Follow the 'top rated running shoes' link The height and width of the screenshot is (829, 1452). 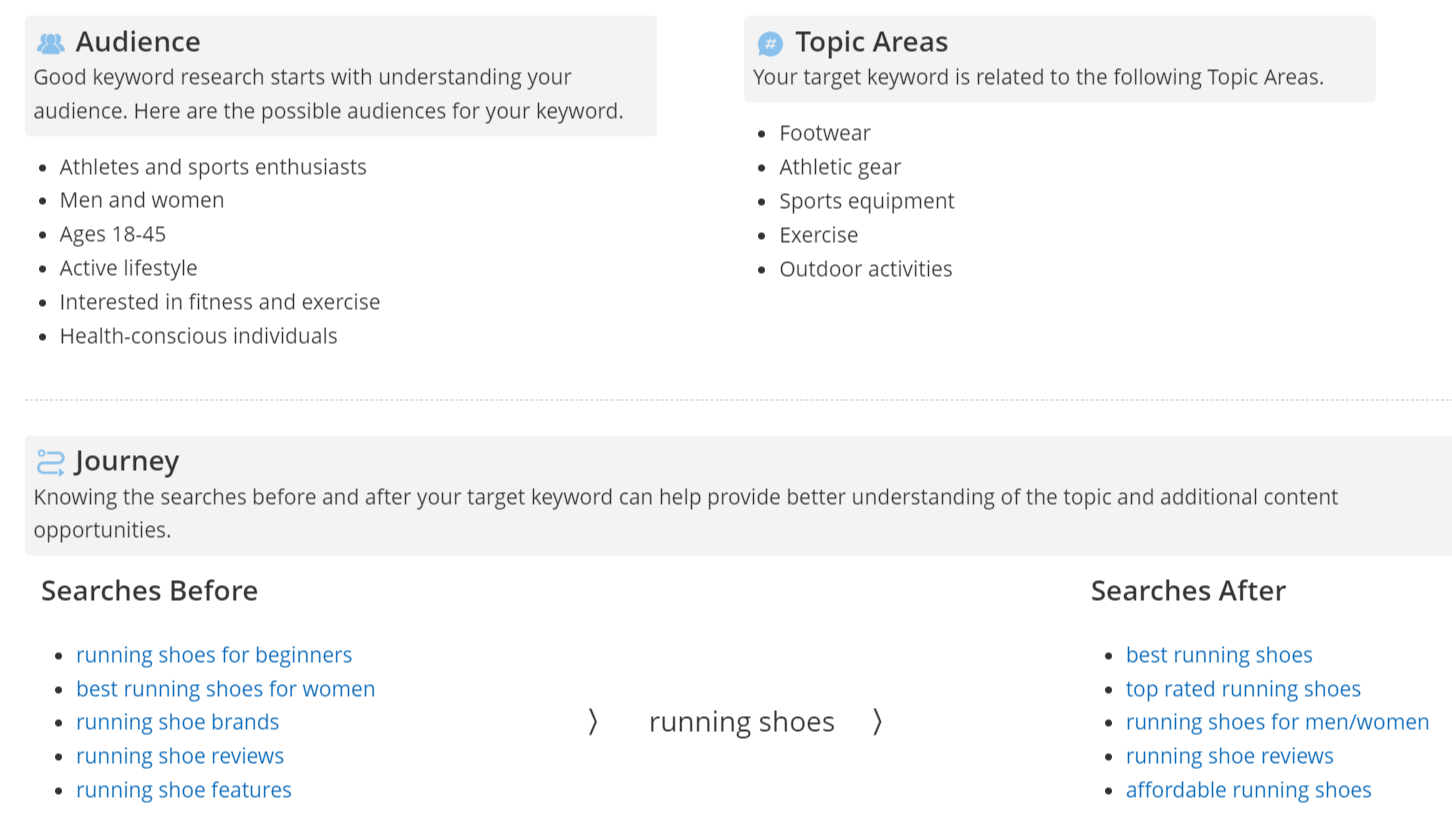1243,689
